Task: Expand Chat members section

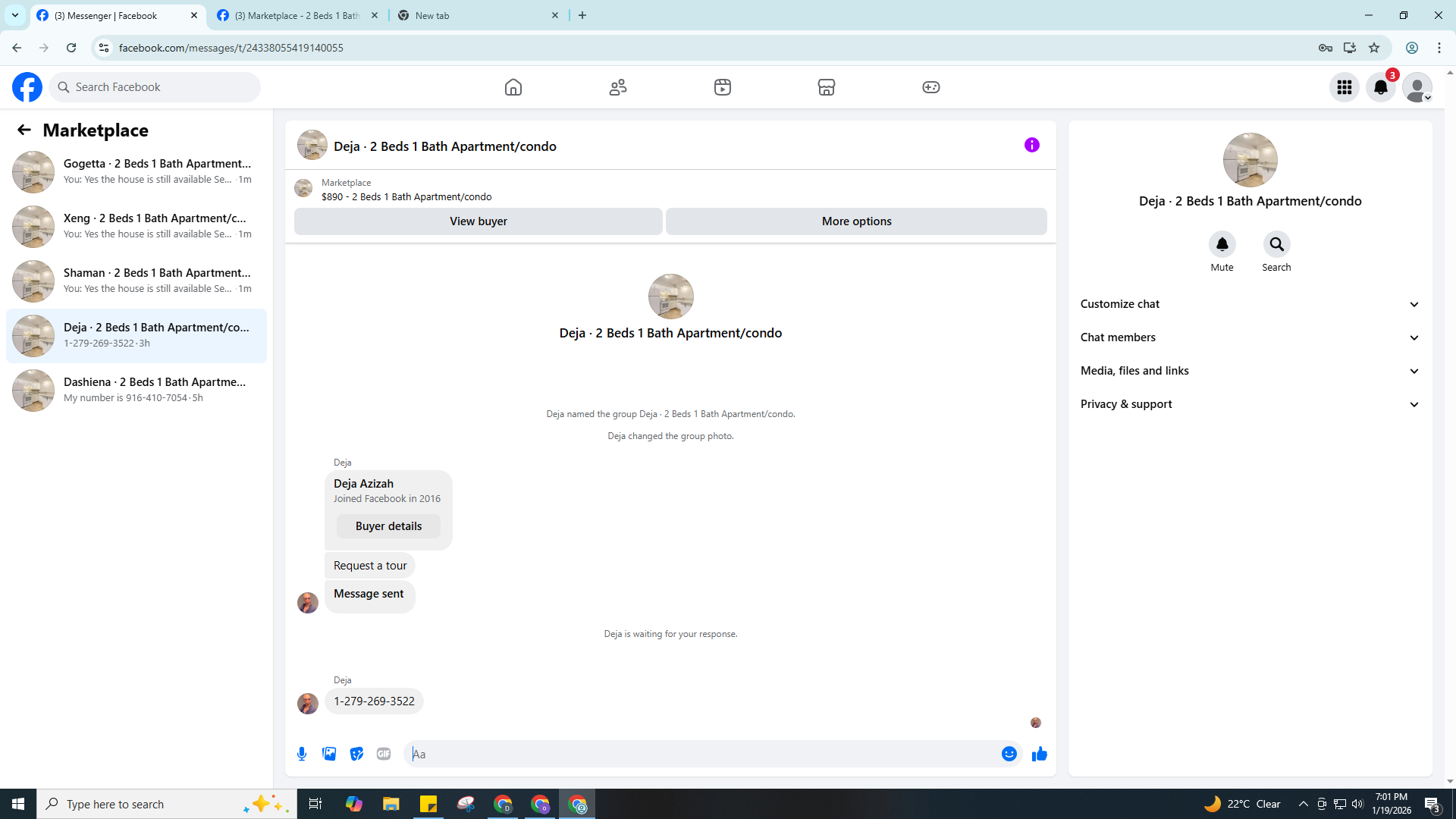Action: coord(1249,337)
